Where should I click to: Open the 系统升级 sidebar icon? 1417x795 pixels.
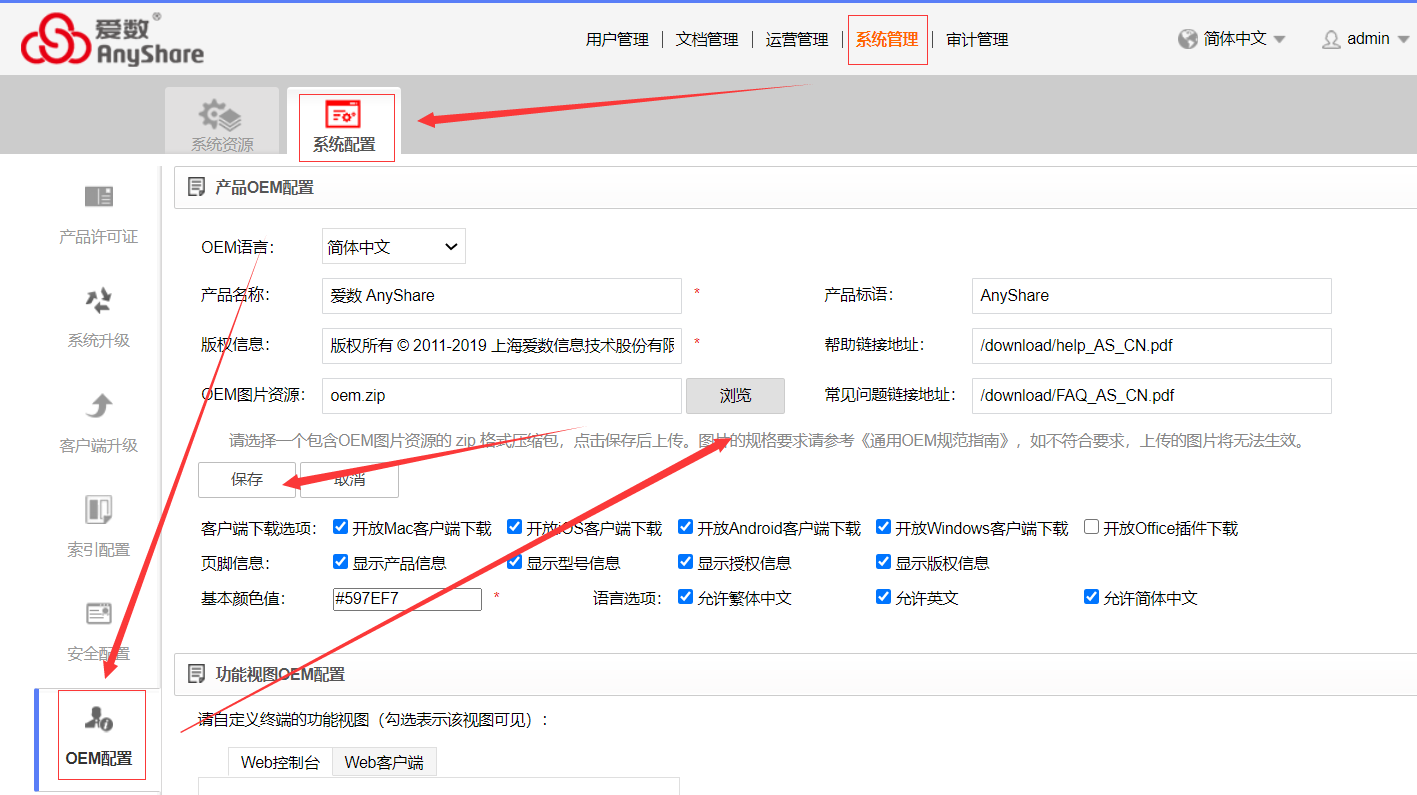[x=99, y=300]
